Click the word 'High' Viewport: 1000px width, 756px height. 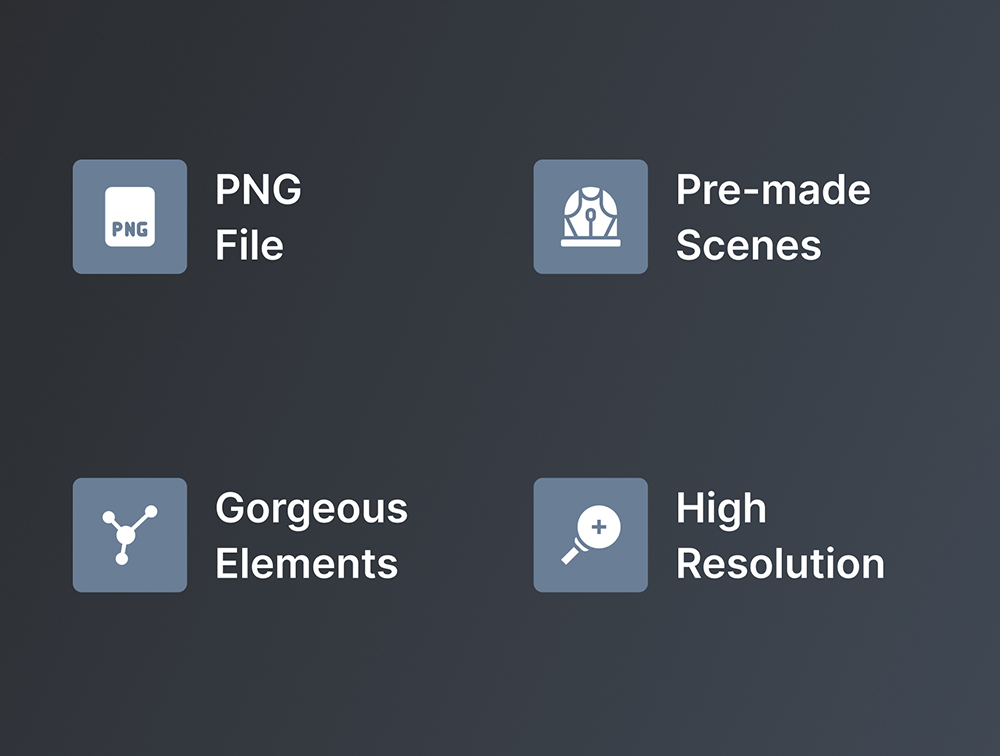(721, 508)
